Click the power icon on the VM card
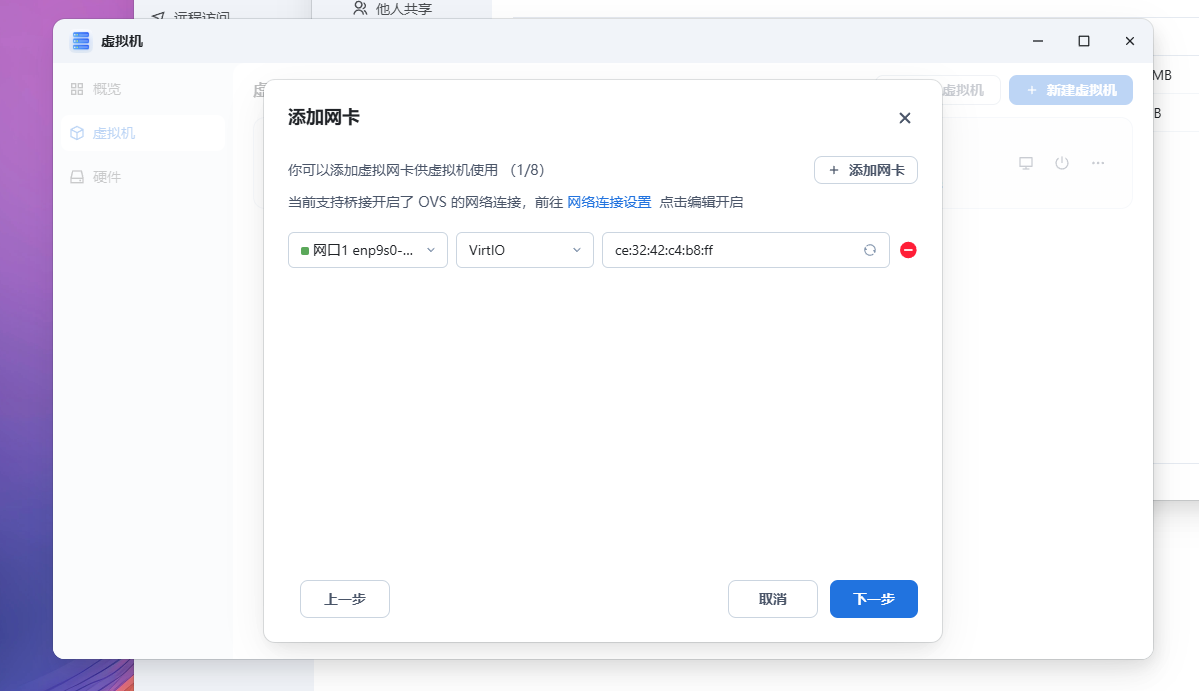 1062,163
